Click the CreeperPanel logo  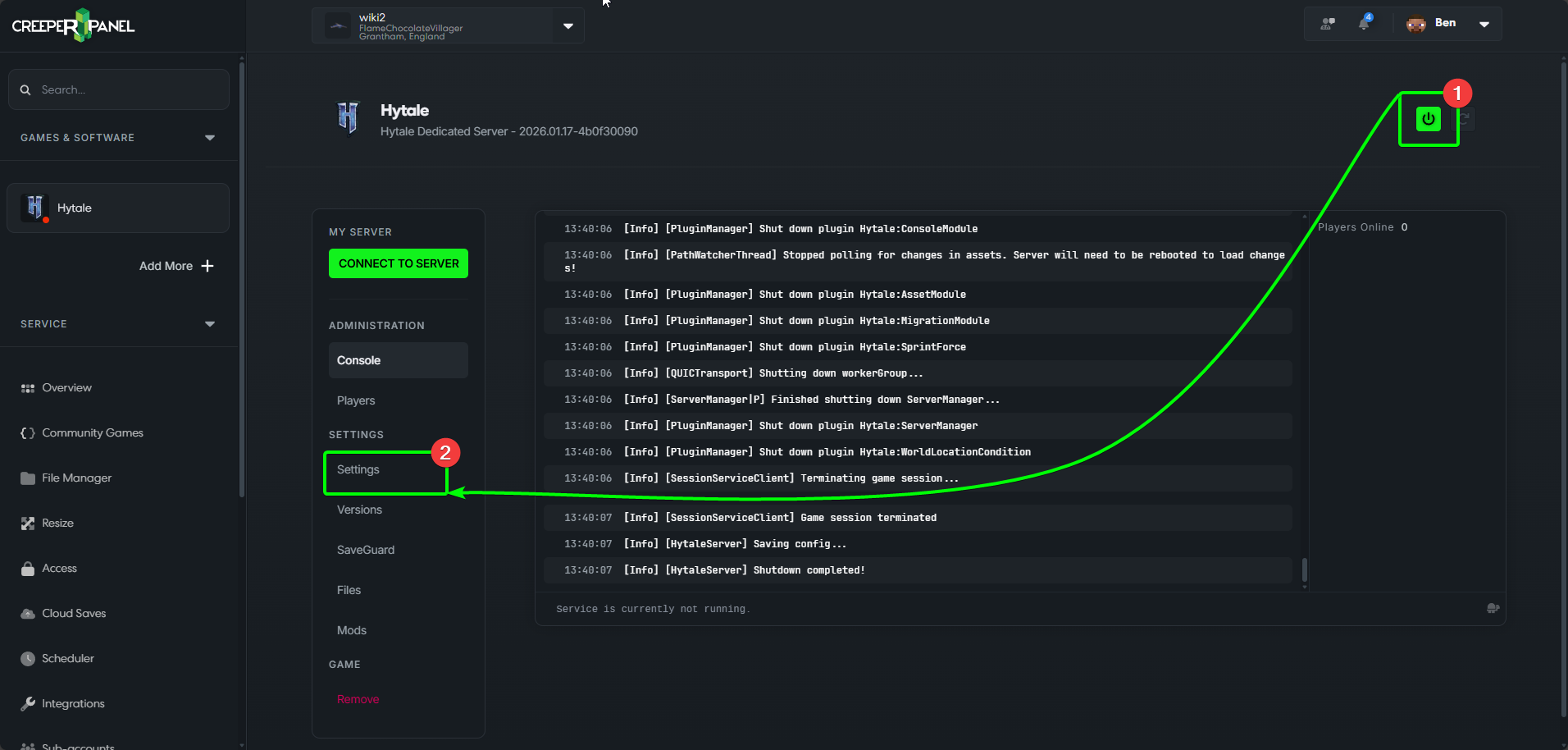(73, 25)
